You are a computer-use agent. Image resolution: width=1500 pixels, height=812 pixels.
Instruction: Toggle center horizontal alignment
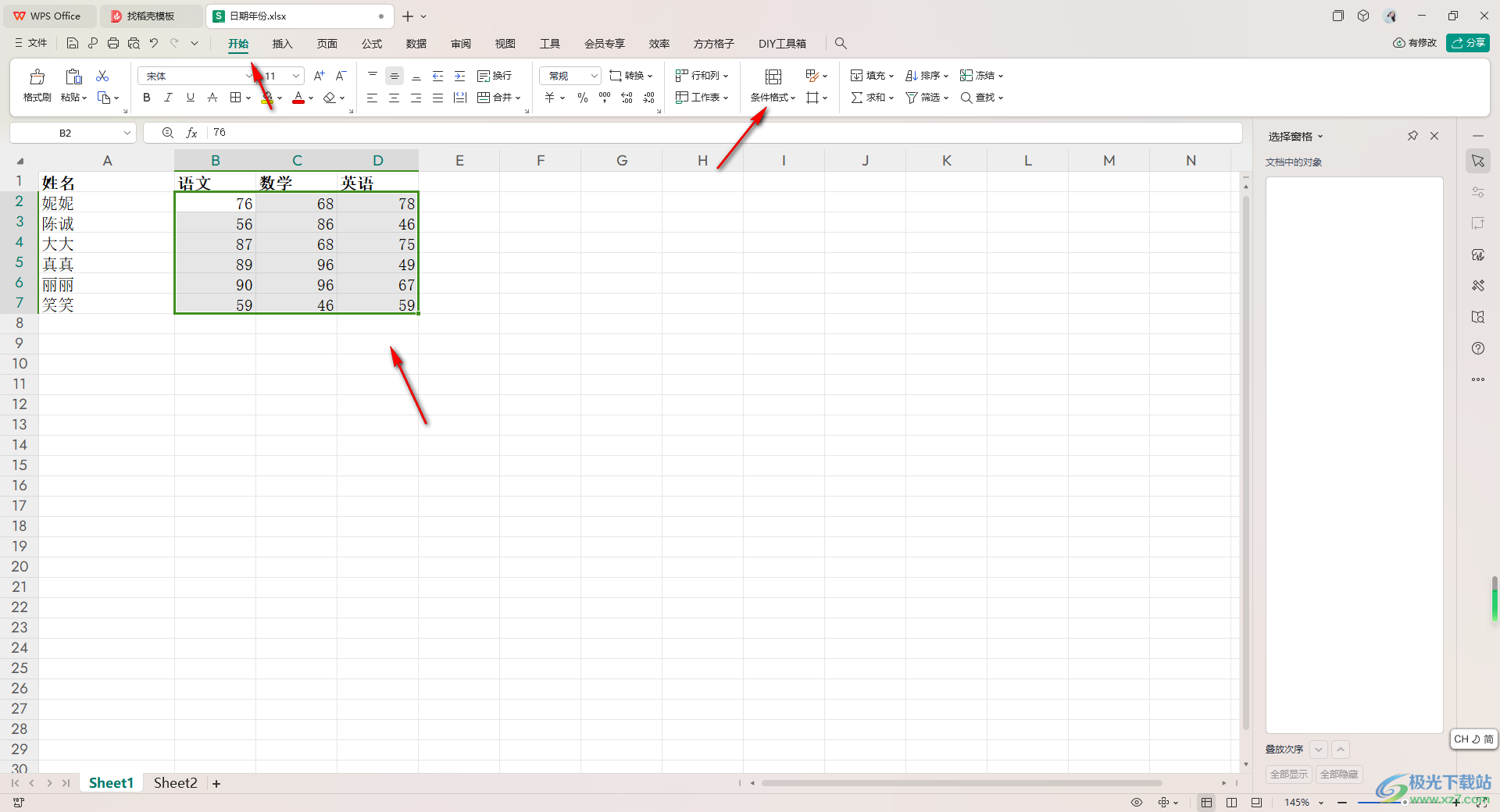[395, 98]
